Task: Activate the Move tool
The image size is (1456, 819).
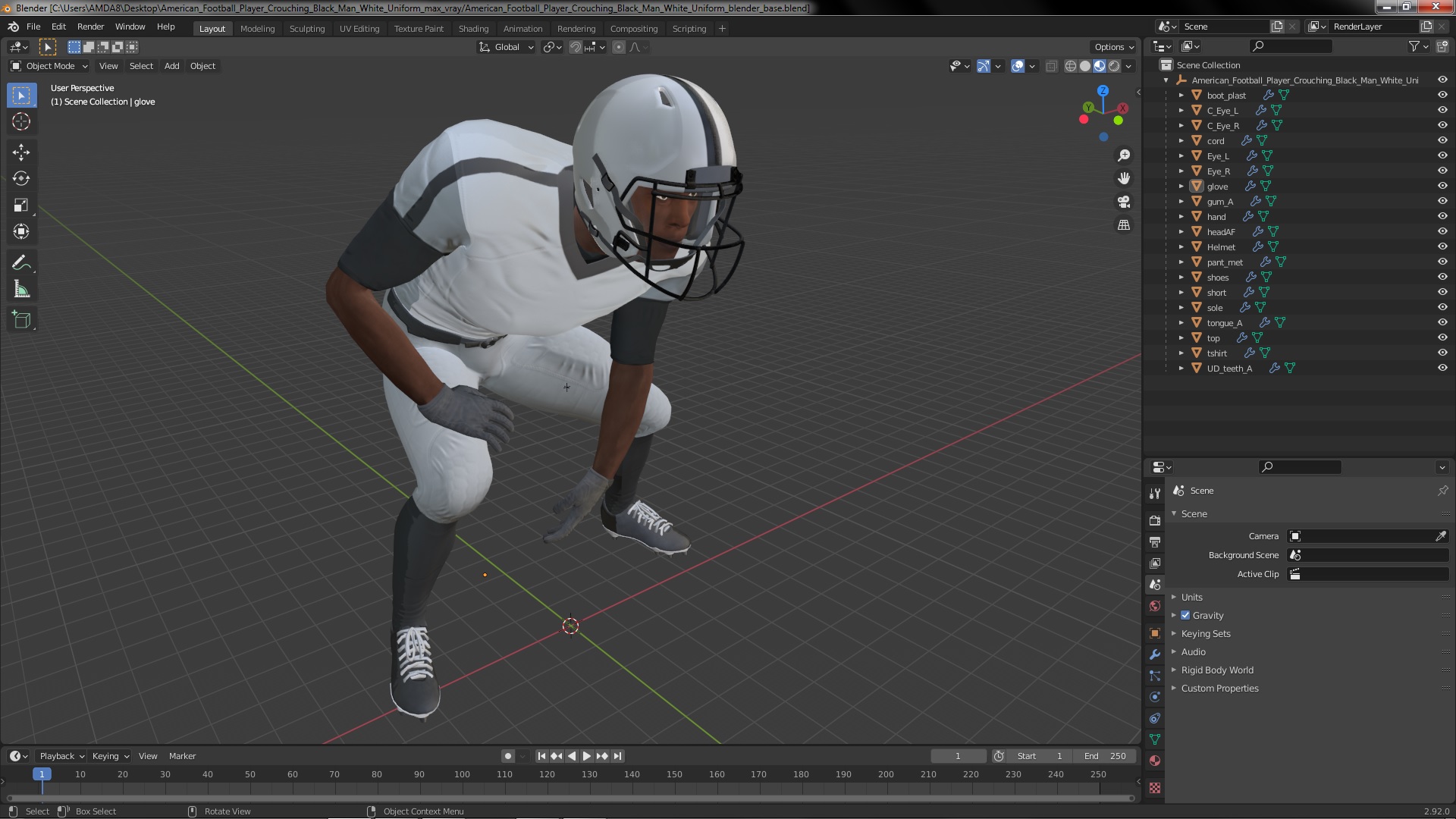Action: (x=21, y=152)
